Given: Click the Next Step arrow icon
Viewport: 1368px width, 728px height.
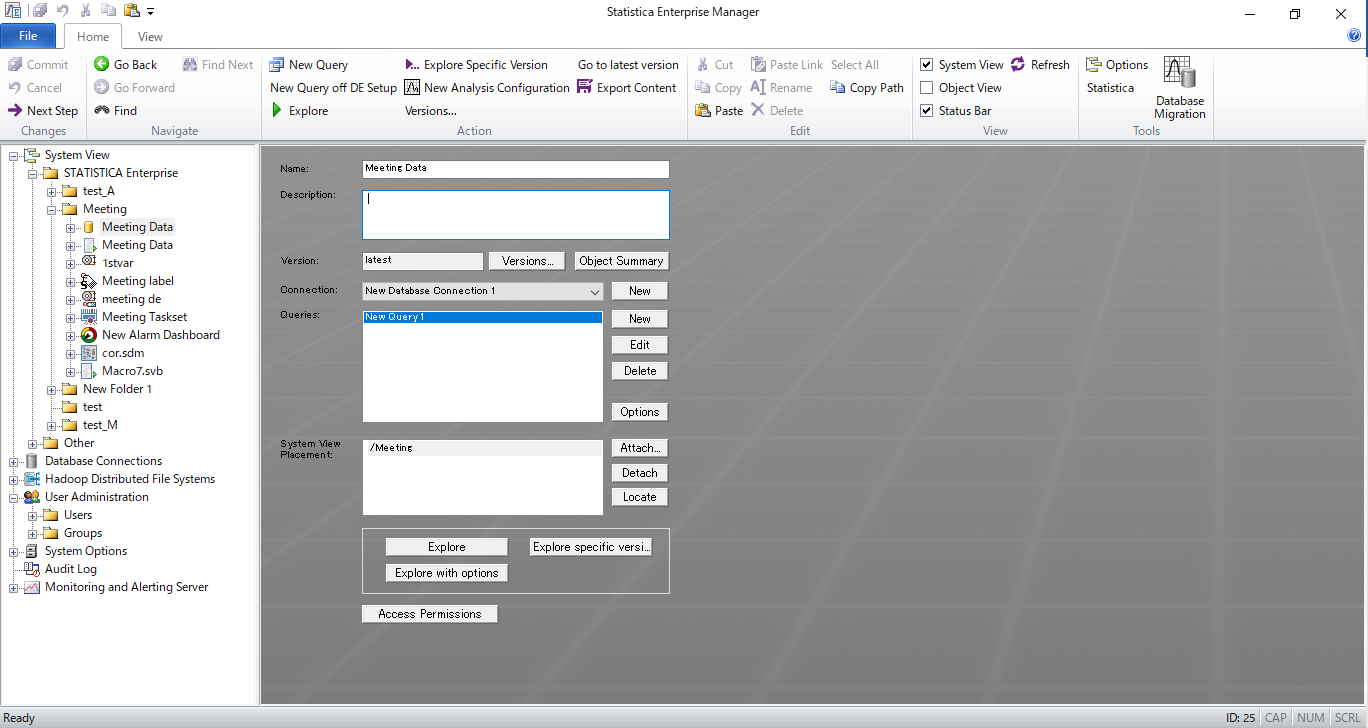Looking at the screenshot, I should point(15,110).
